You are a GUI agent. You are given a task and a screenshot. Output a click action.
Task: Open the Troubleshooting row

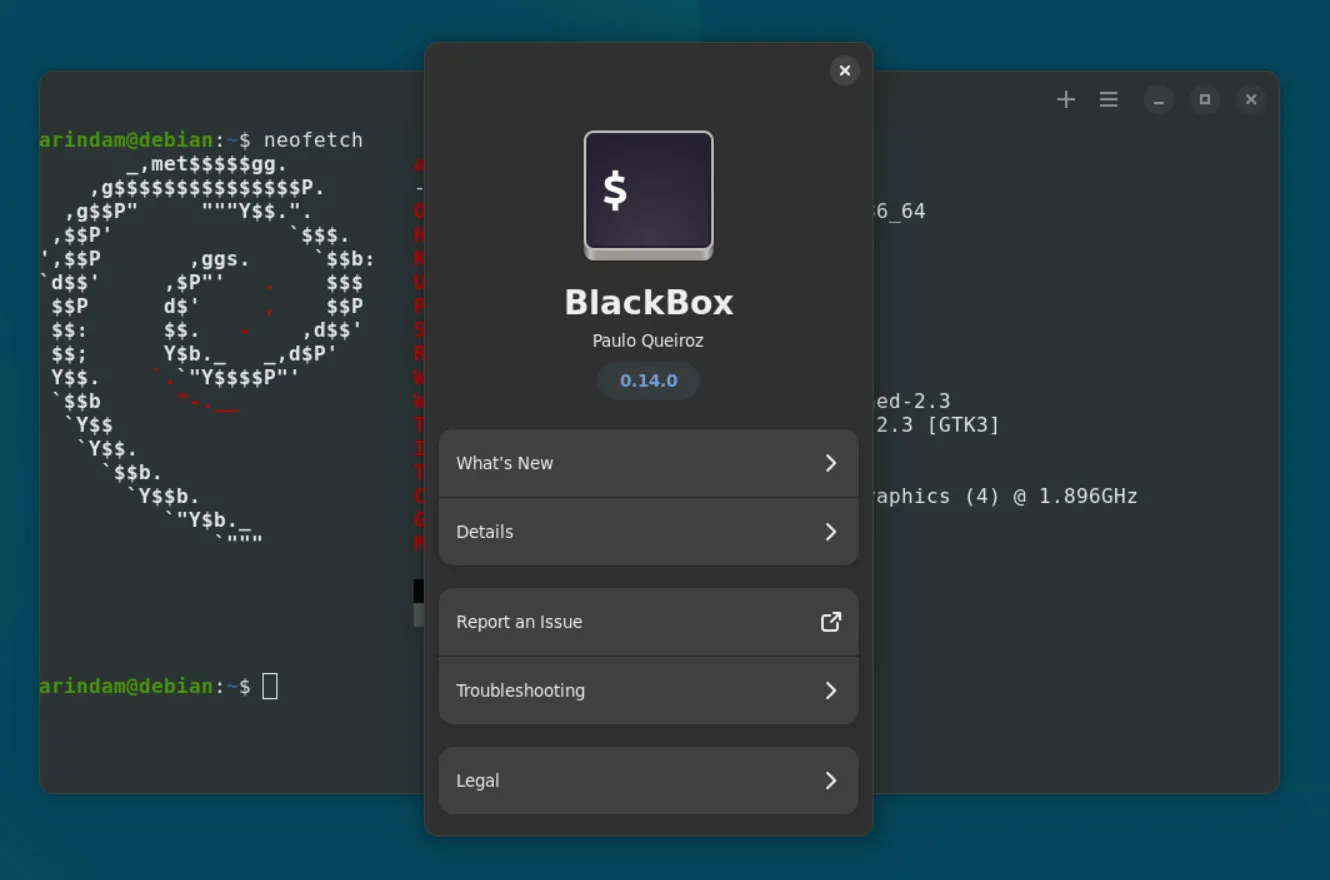click(649, 691)
